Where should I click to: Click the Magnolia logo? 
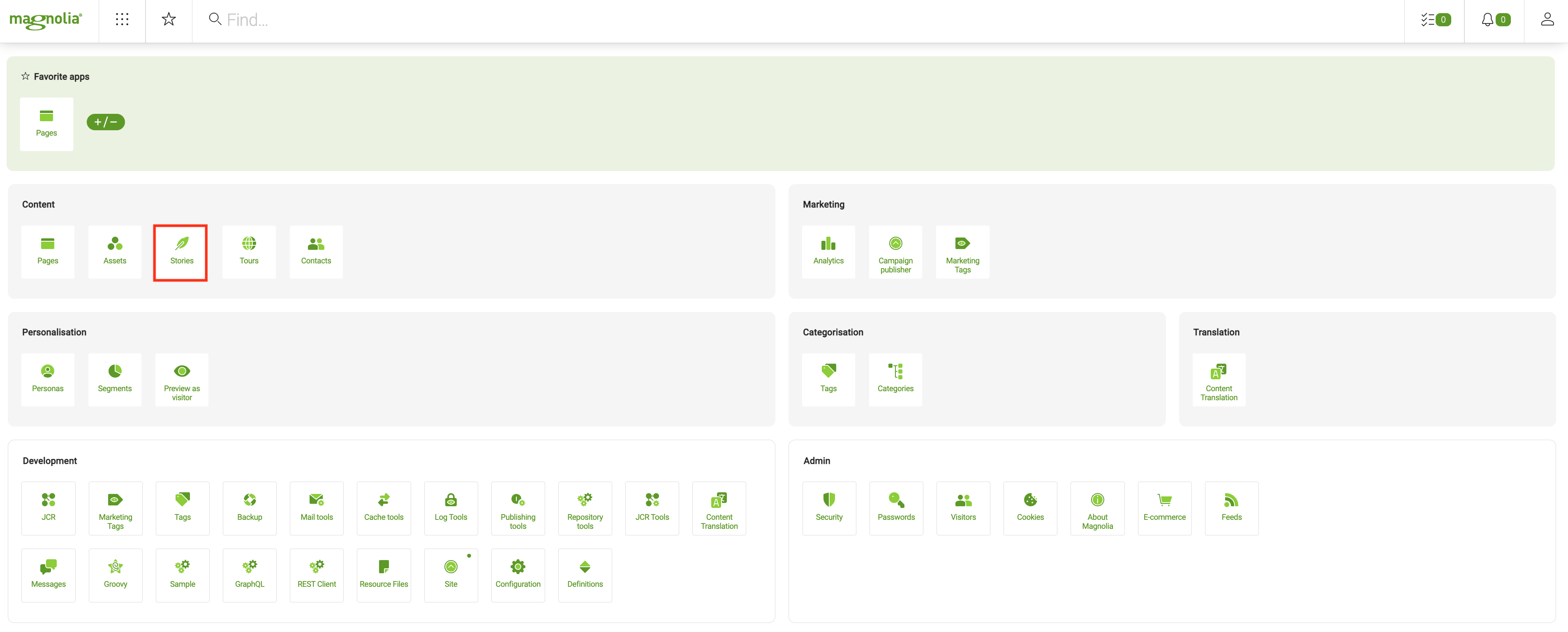[x=46, y=20]
